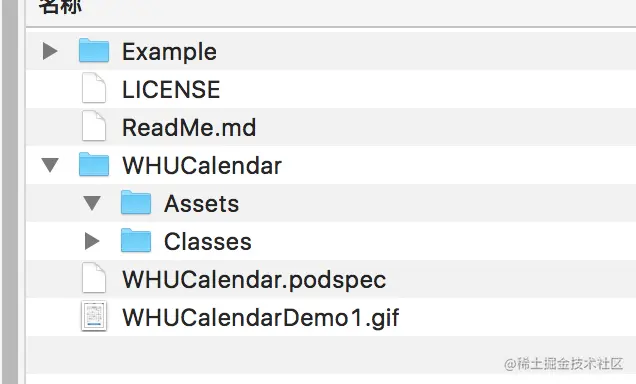Expand the Example folder disclosure triangle
Image resolution: width=636 pixels, height=384 pixels.
click(x=50, y=51)
